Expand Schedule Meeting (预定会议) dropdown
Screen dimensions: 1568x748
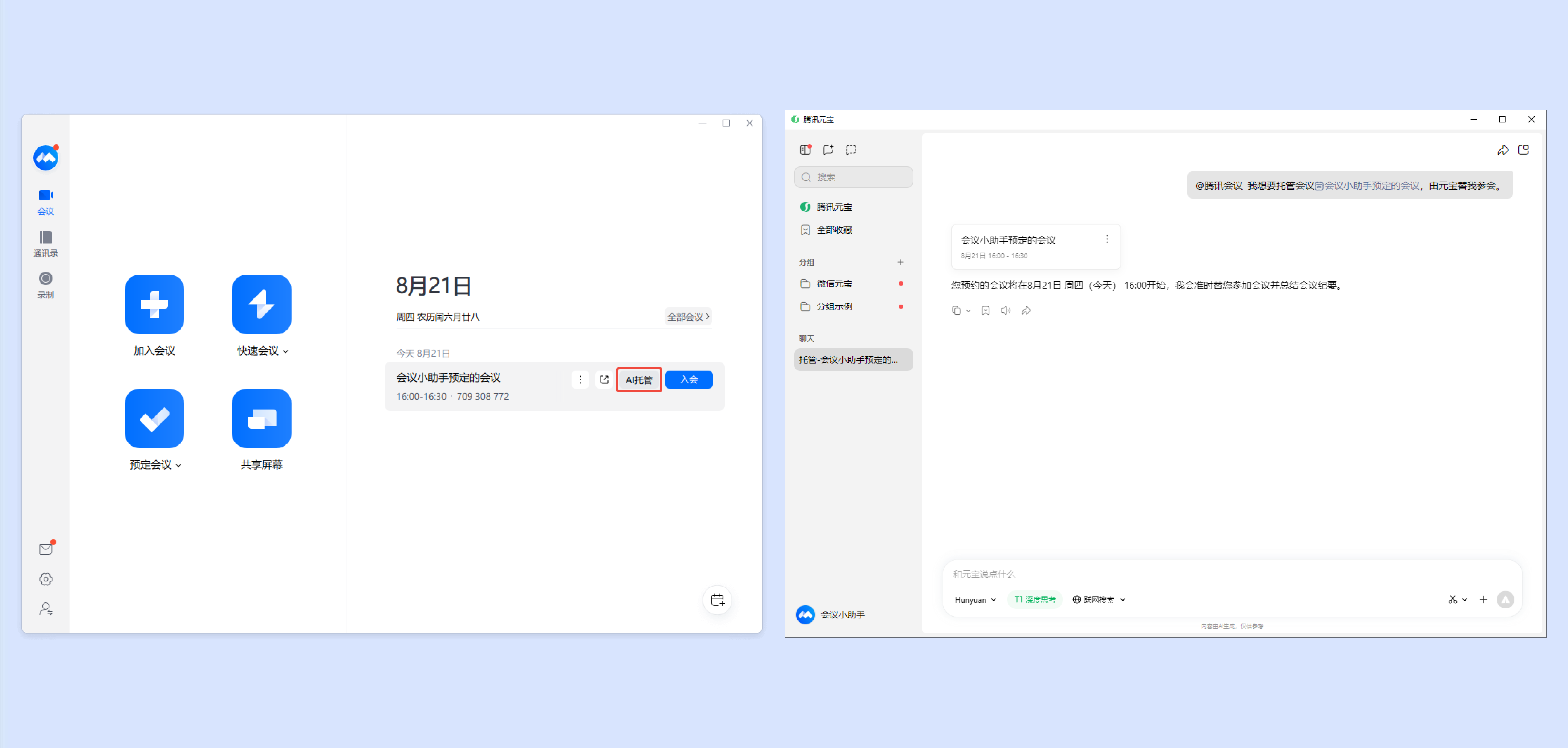pos(178,465)
